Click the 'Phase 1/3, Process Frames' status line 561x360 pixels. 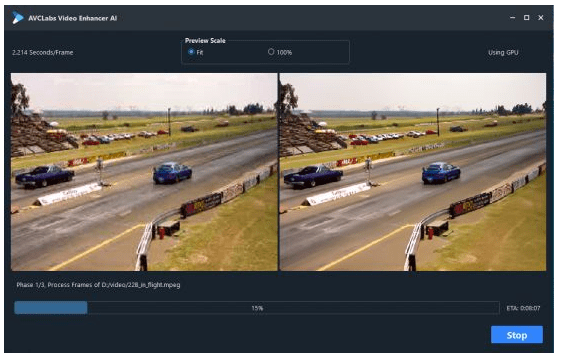(x=98, y=285)
